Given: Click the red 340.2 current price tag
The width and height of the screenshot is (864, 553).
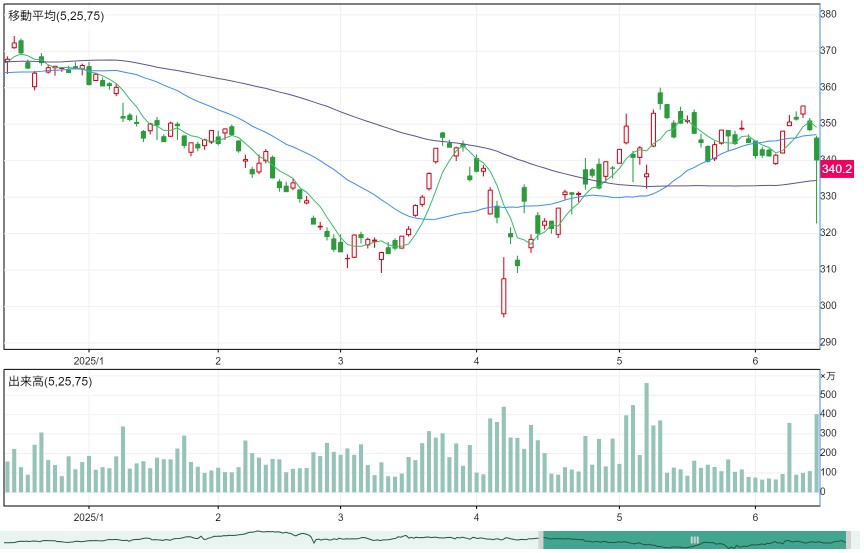Looking at the screenshot, I should (x=836, y=169).
